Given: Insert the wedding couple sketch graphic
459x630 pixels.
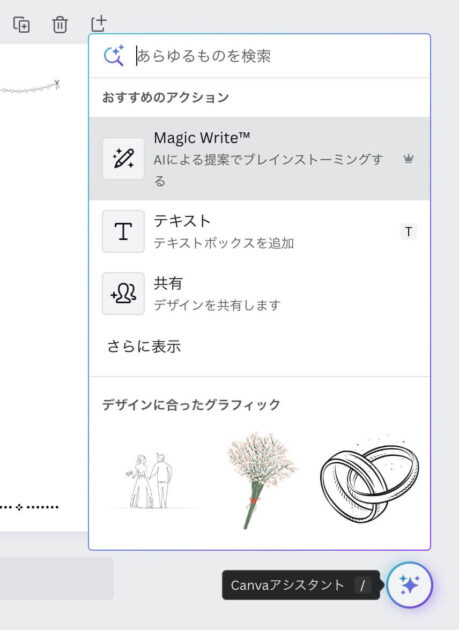Looking at the screenshot, I should pyautogui.click(x=152, y=481).
